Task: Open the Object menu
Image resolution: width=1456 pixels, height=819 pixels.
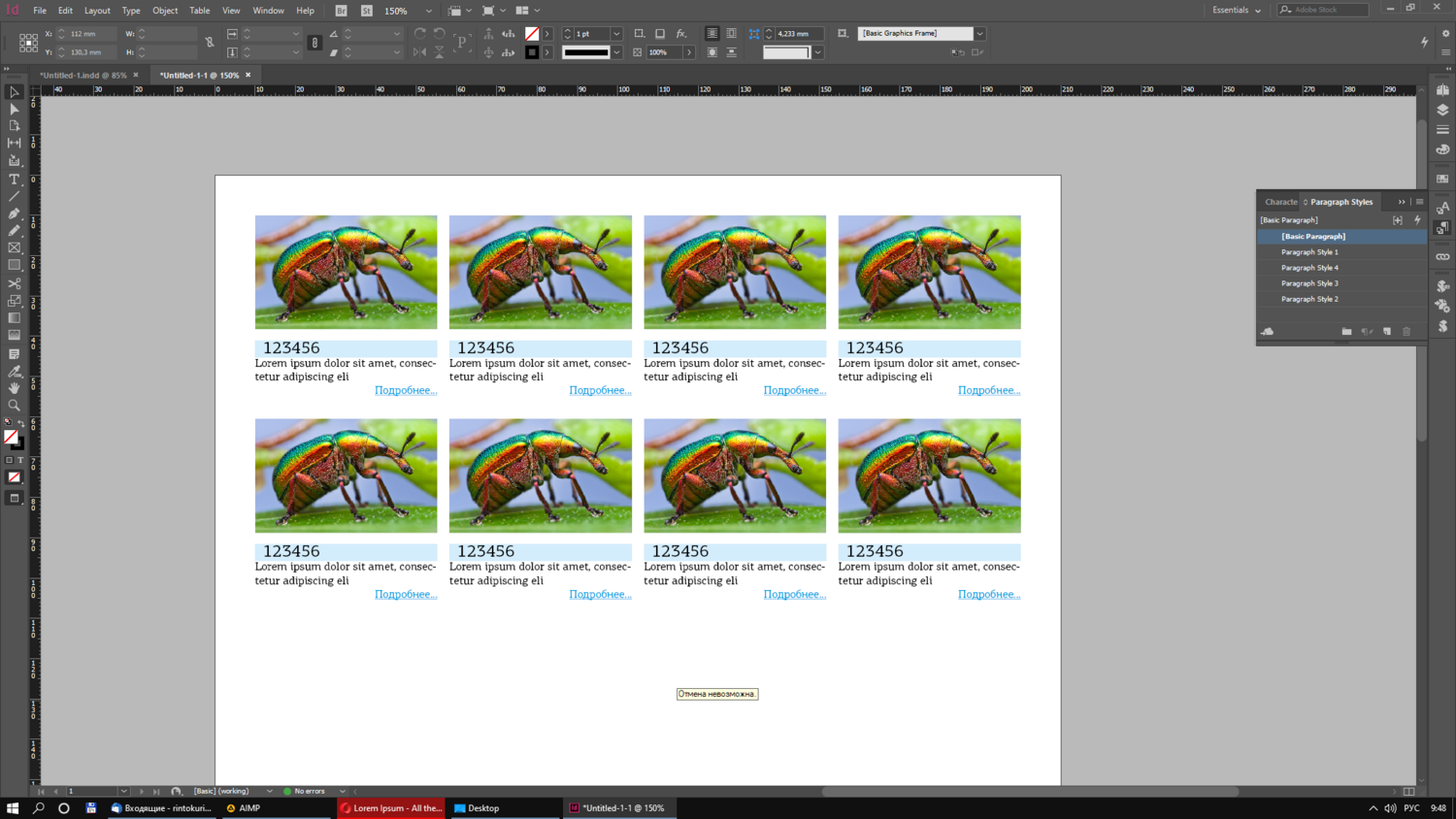Action: (165, 11)
